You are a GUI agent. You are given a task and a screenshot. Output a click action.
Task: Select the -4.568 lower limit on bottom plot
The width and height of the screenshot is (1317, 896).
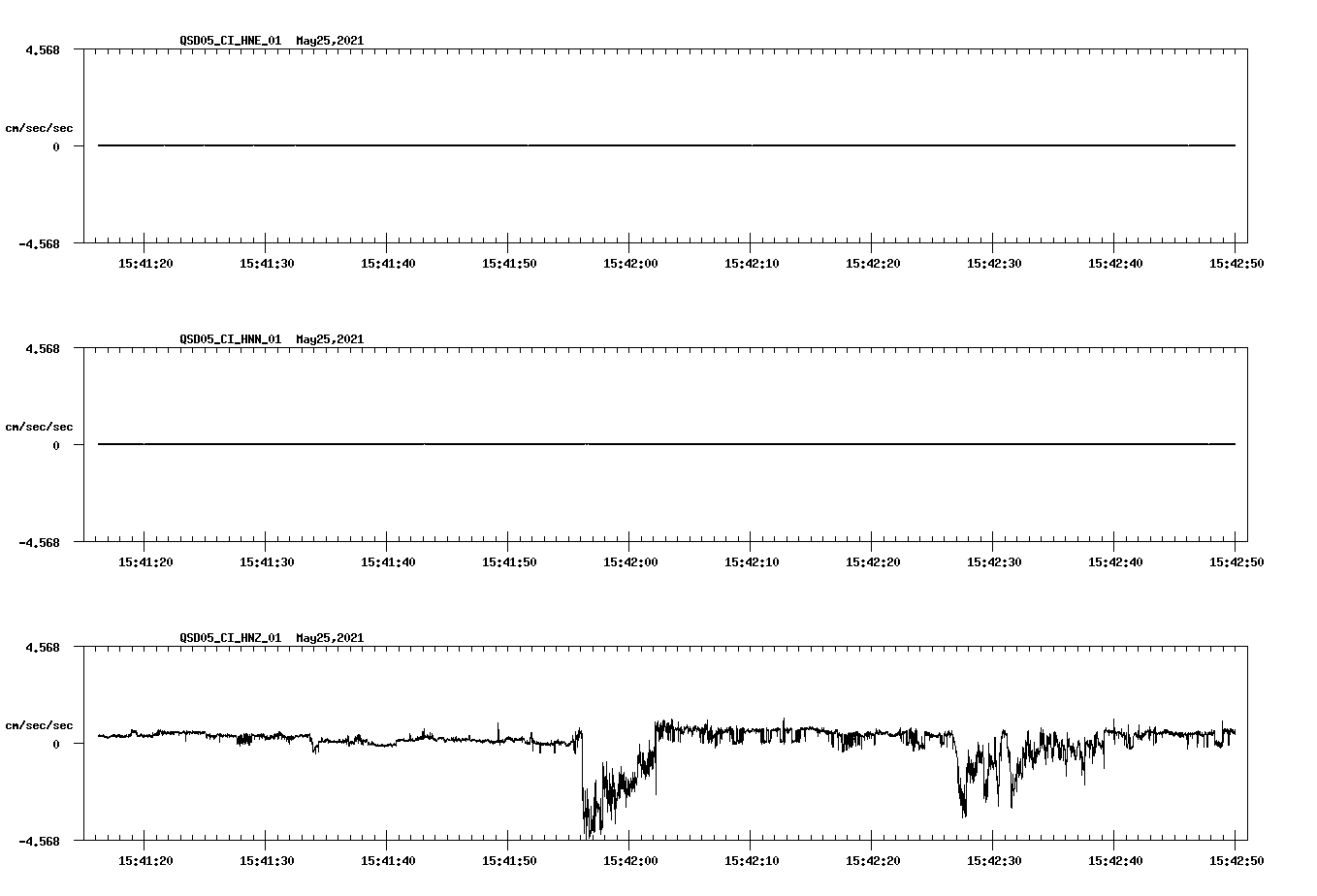(40, 843)
